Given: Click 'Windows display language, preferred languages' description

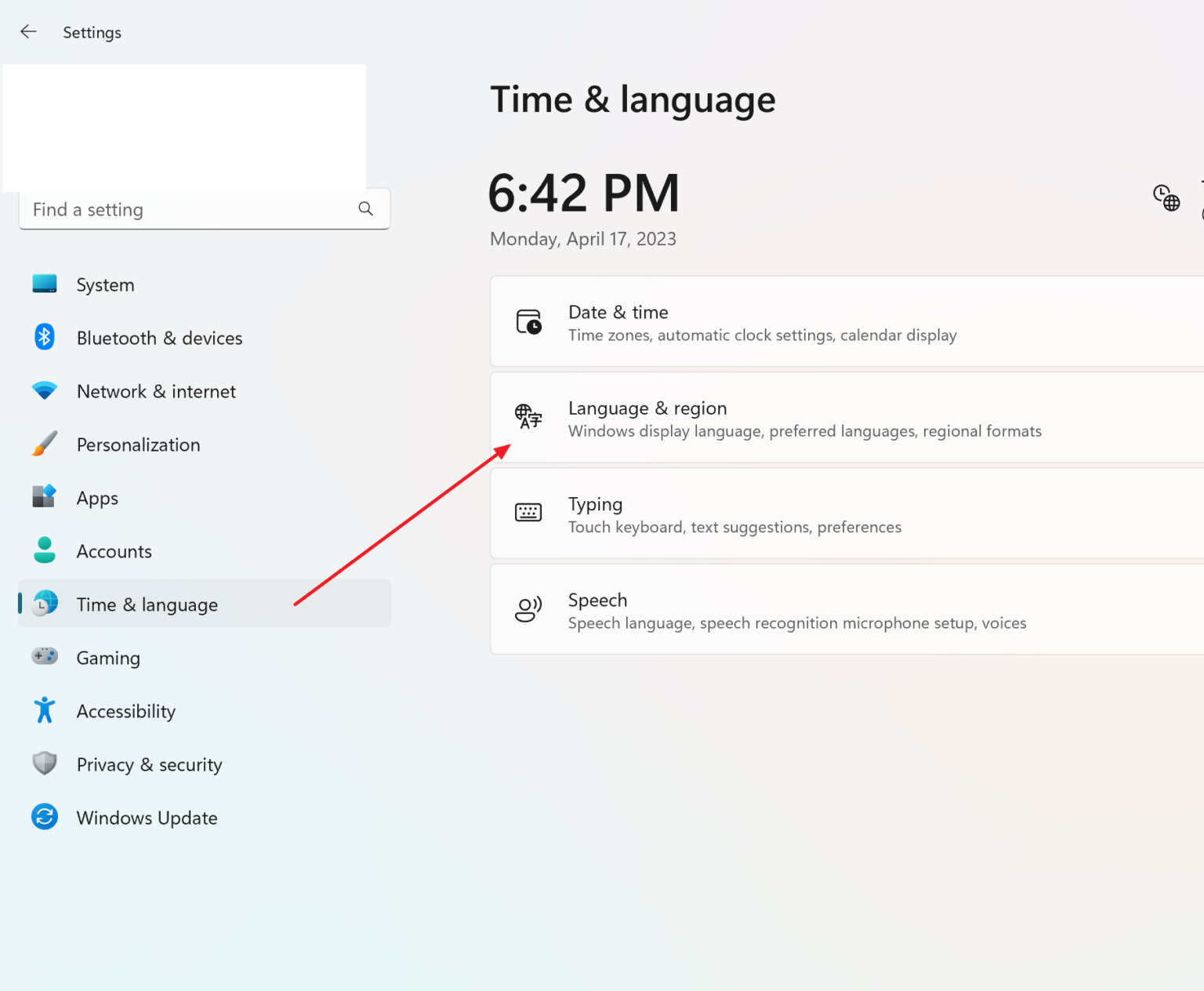Looking at the screenshot, I should pos(805,431).
